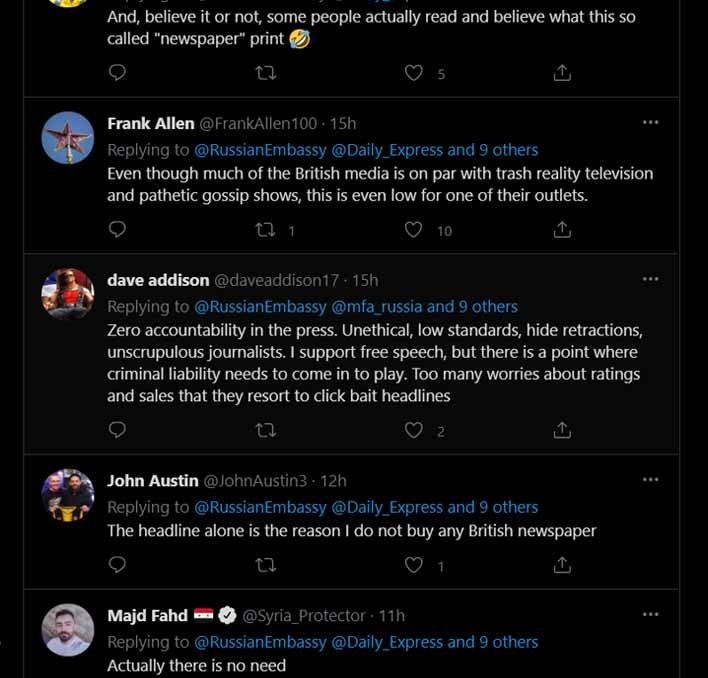708x678 pixels.
Task: Like Frank Allen's tweet
Action: 413,230
